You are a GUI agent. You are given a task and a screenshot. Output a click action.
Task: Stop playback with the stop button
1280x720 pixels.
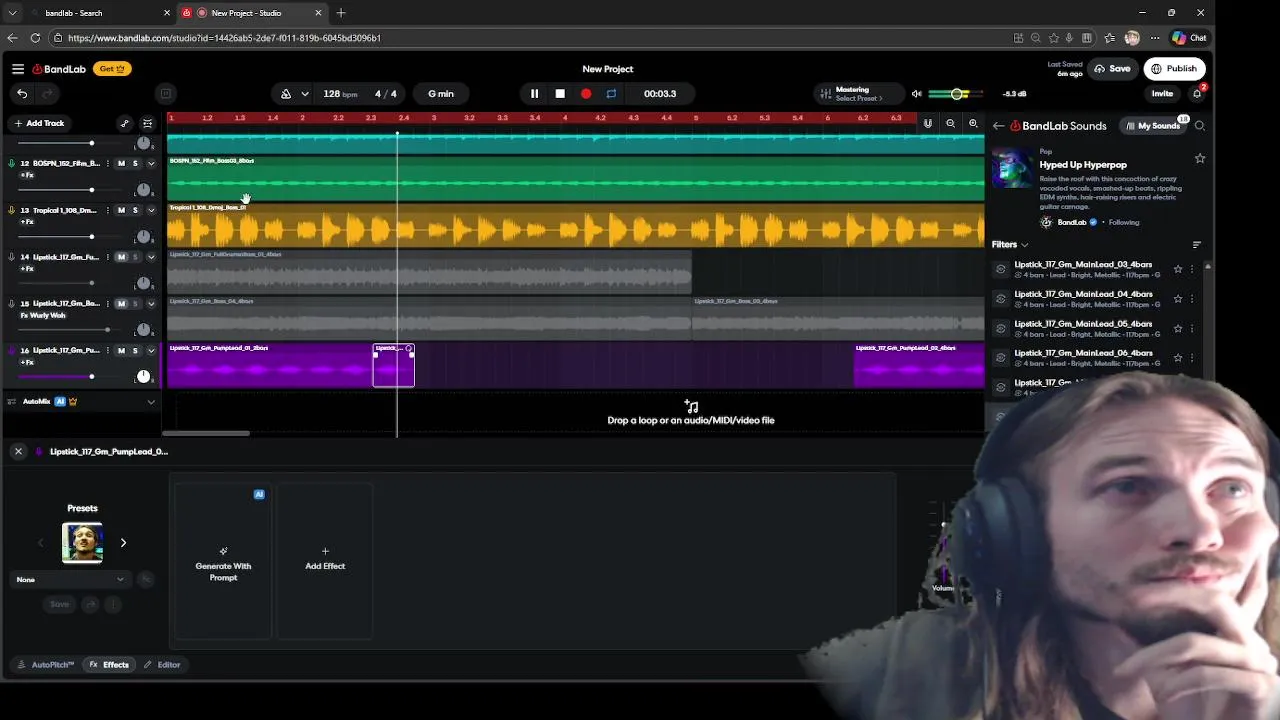coord(560,94)
